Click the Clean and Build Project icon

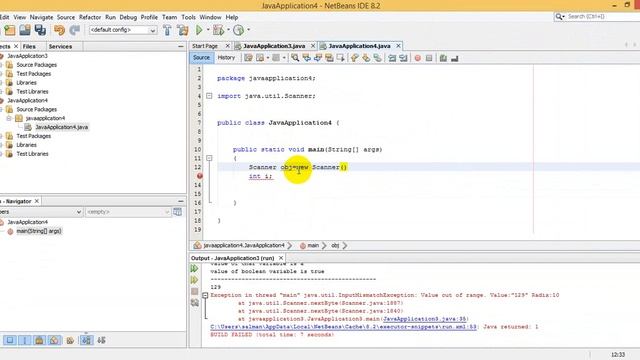[x=182, y=30]
